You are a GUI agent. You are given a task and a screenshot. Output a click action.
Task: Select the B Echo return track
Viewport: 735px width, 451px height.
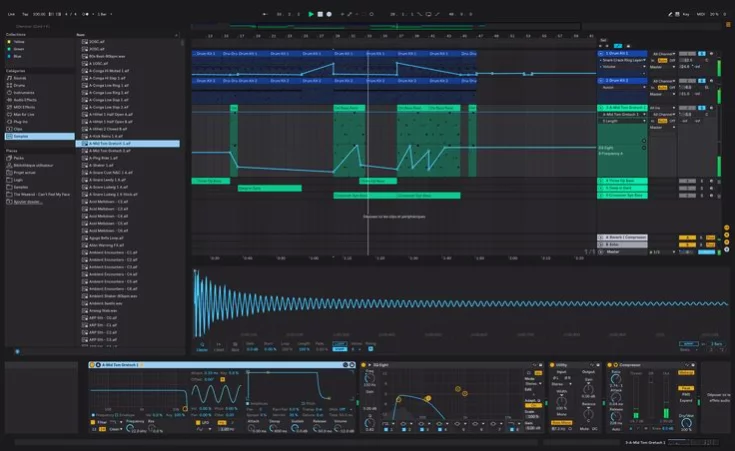(622, 245)
